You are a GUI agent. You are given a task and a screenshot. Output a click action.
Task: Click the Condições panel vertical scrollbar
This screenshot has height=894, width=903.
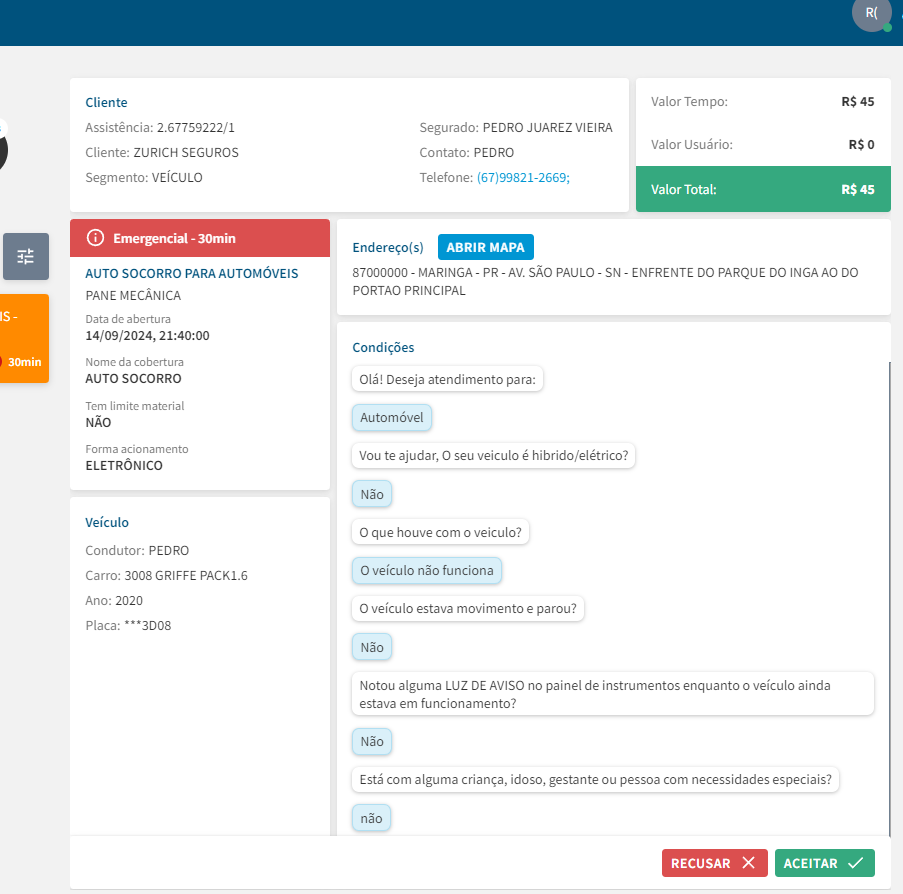tap(888, 600)
